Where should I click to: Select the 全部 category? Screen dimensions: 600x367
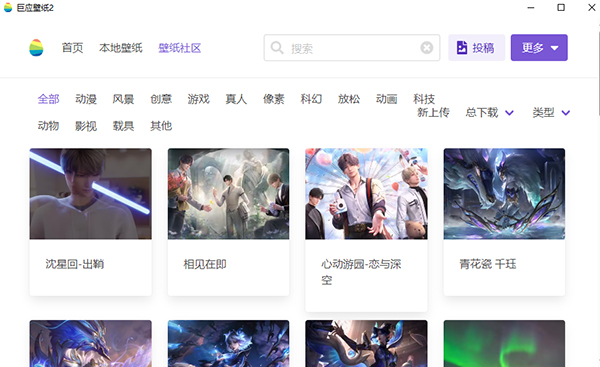(49, 99)
